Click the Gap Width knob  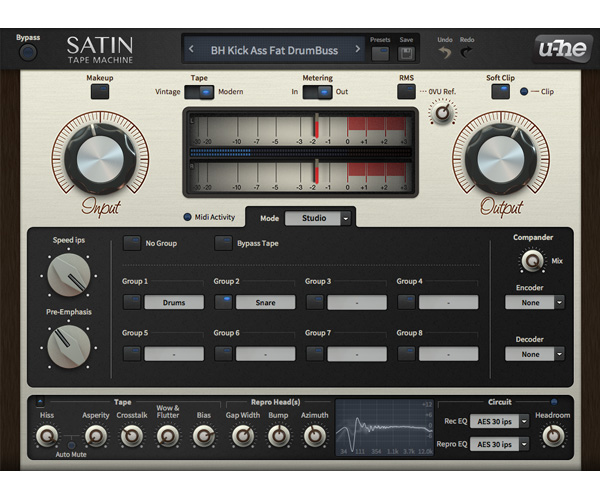[x=243, y=436]
